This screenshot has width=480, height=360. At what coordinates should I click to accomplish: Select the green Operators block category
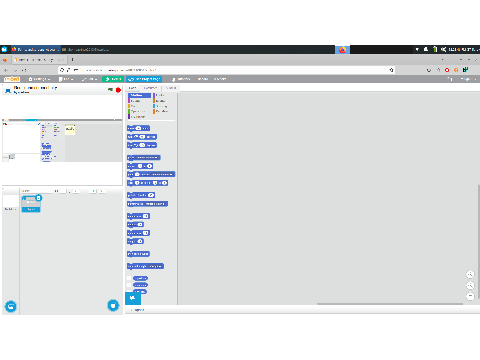(x=137, y=111)
